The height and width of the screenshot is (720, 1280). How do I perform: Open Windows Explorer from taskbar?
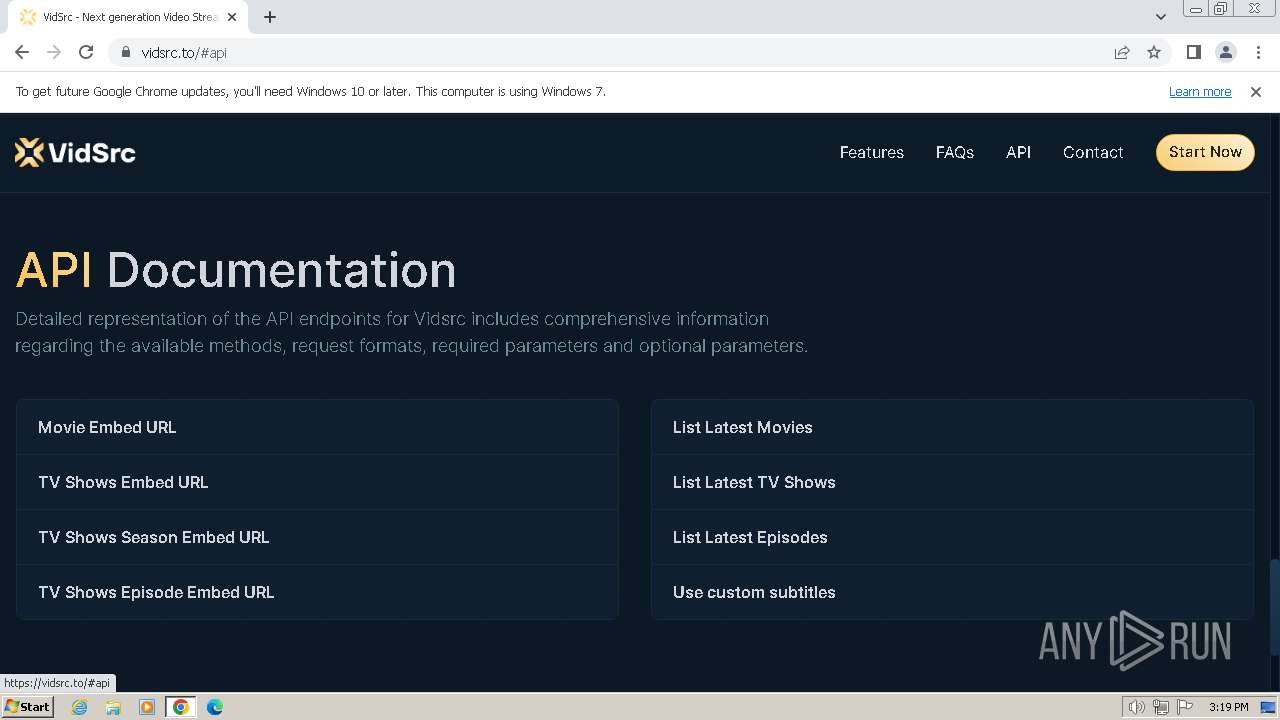(x=113, y=707)
